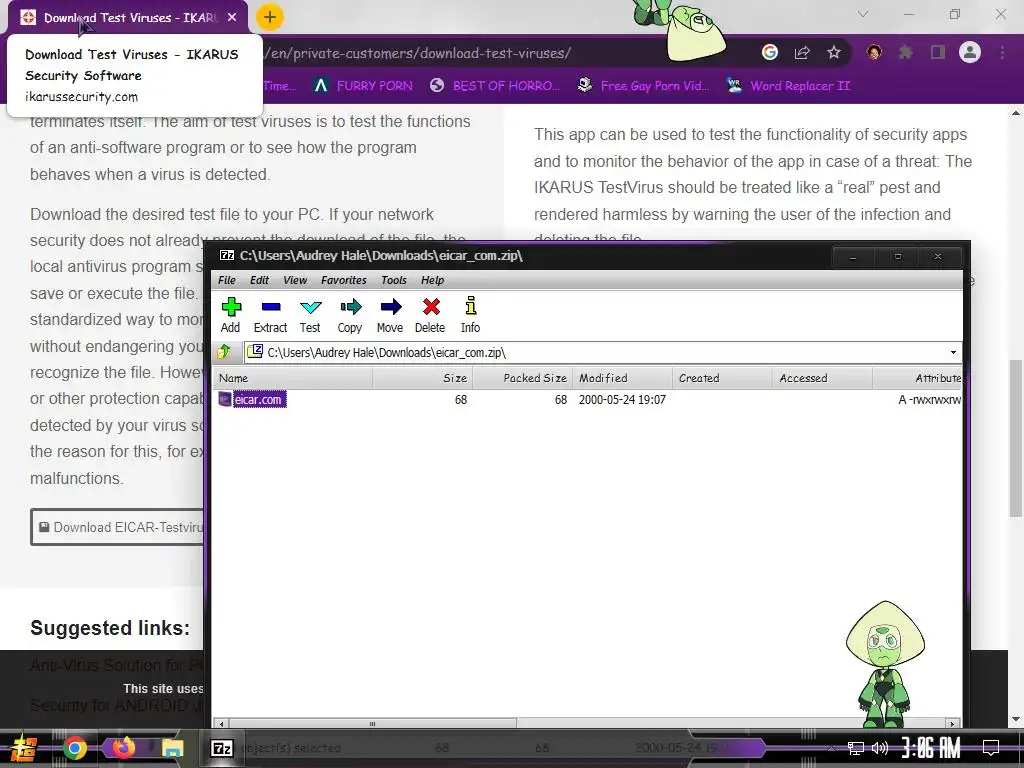Open the Info tool in 7-Zip
1024x768 pixels.
click(470, 315)
